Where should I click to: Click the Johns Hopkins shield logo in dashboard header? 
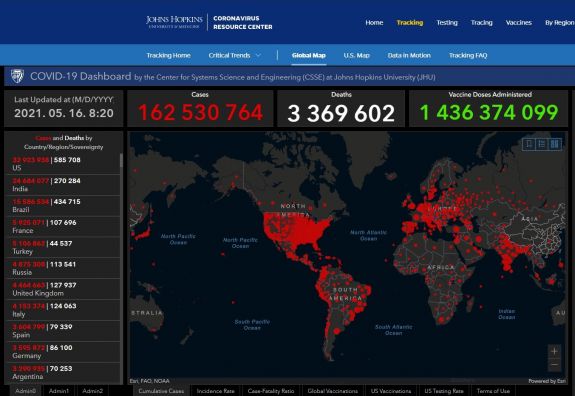[x=17, y=76]
